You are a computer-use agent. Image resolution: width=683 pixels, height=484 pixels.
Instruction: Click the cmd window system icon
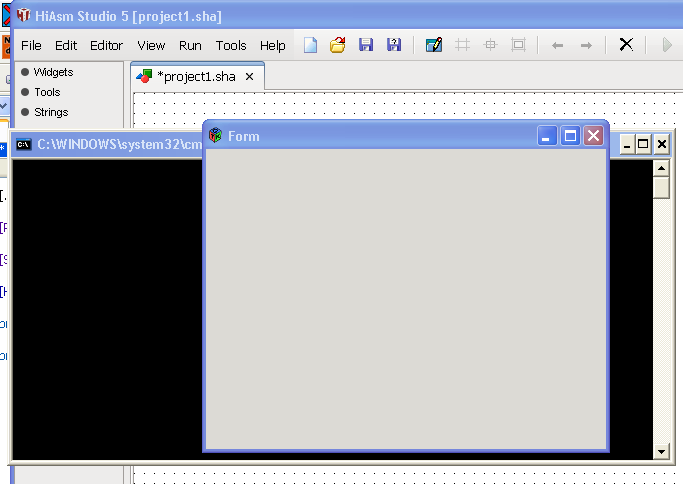pyautogui.click(x=24, y=144)
